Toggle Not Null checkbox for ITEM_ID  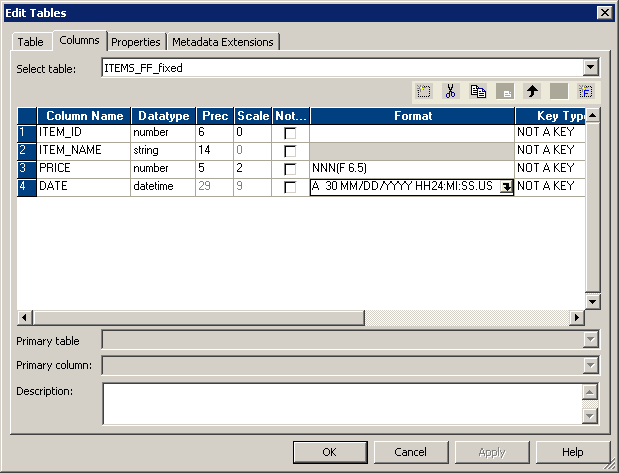click(x=290, y=133)
